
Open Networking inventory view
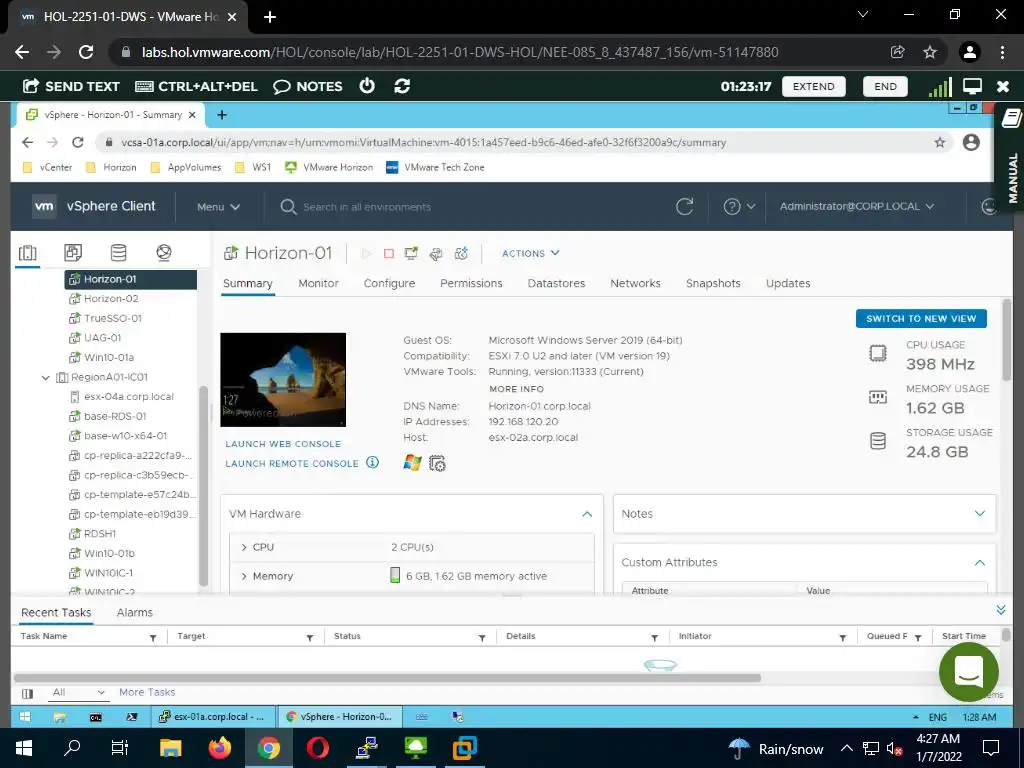(164, 253)
